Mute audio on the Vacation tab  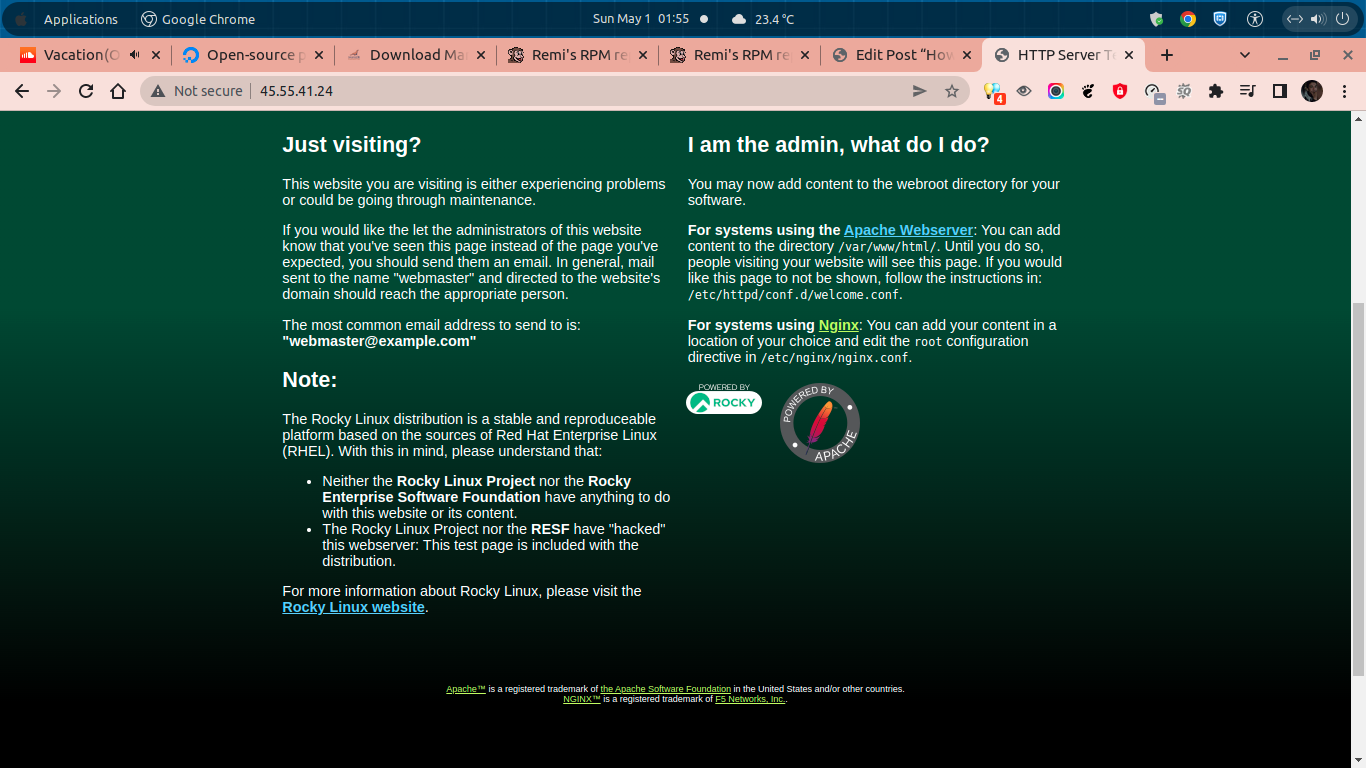pyautogui.click(x=134, y=55)
